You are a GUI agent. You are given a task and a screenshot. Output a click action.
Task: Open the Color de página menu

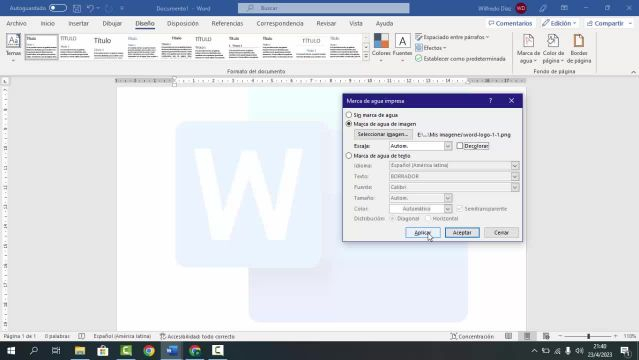pos(553,49)
